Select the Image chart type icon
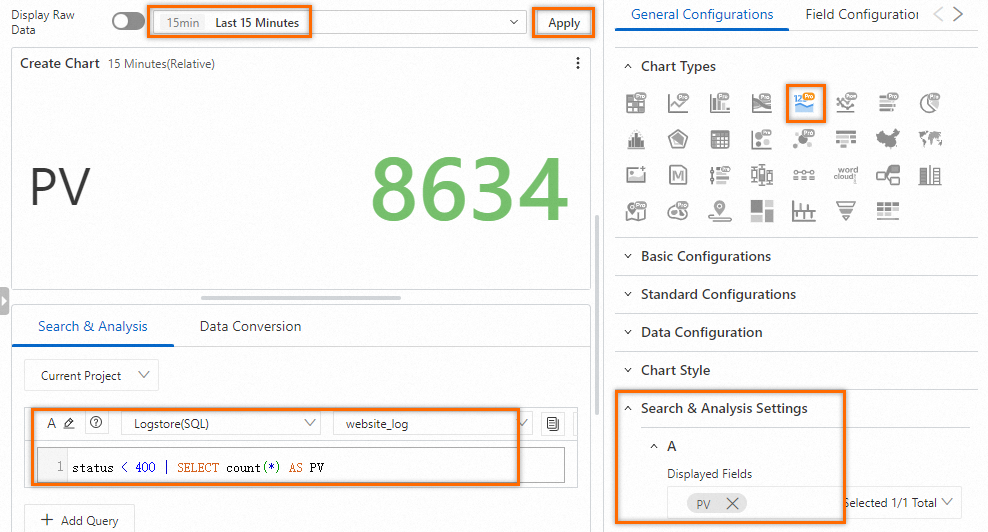 [x=636, y=175]
